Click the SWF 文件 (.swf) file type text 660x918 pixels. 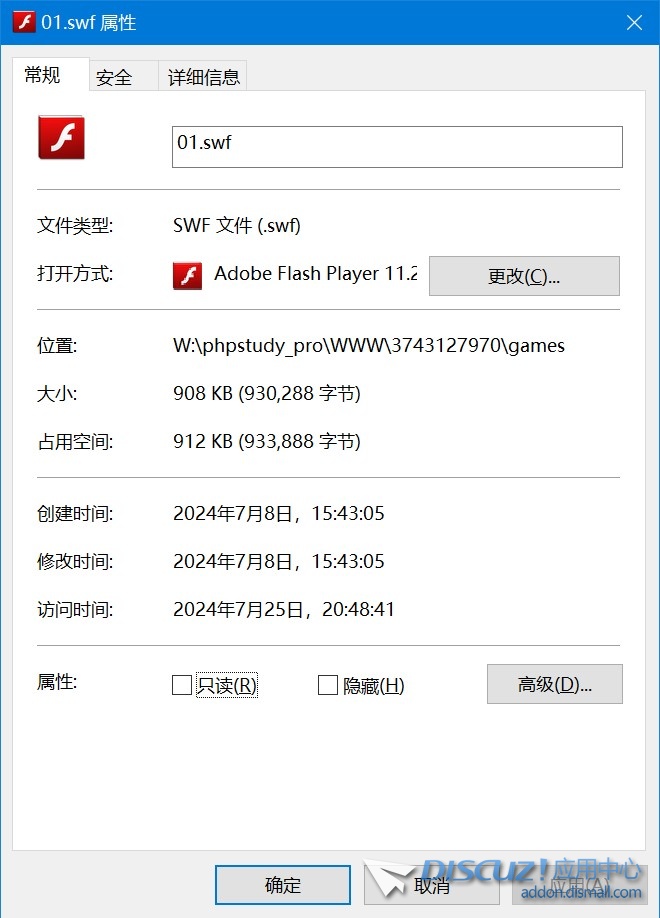pyautogui.click(x=237, y=226)
